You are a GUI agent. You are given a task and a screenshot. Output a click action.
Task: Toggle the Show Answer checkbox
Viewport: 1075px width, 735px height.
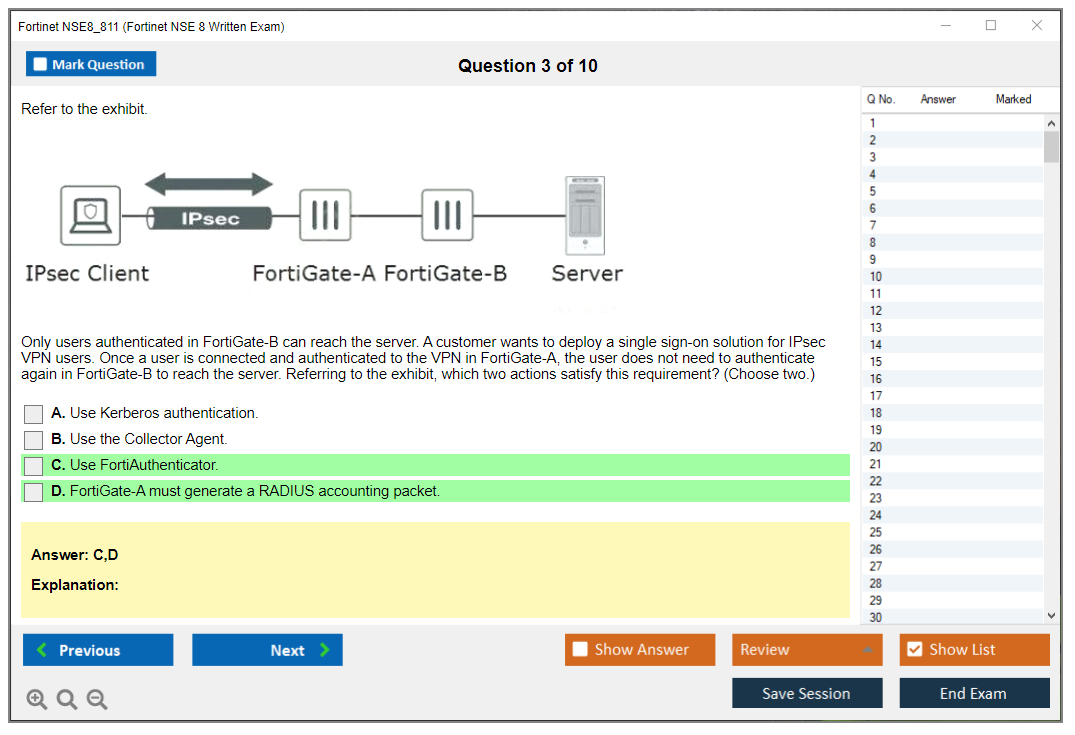coord(580,650)
